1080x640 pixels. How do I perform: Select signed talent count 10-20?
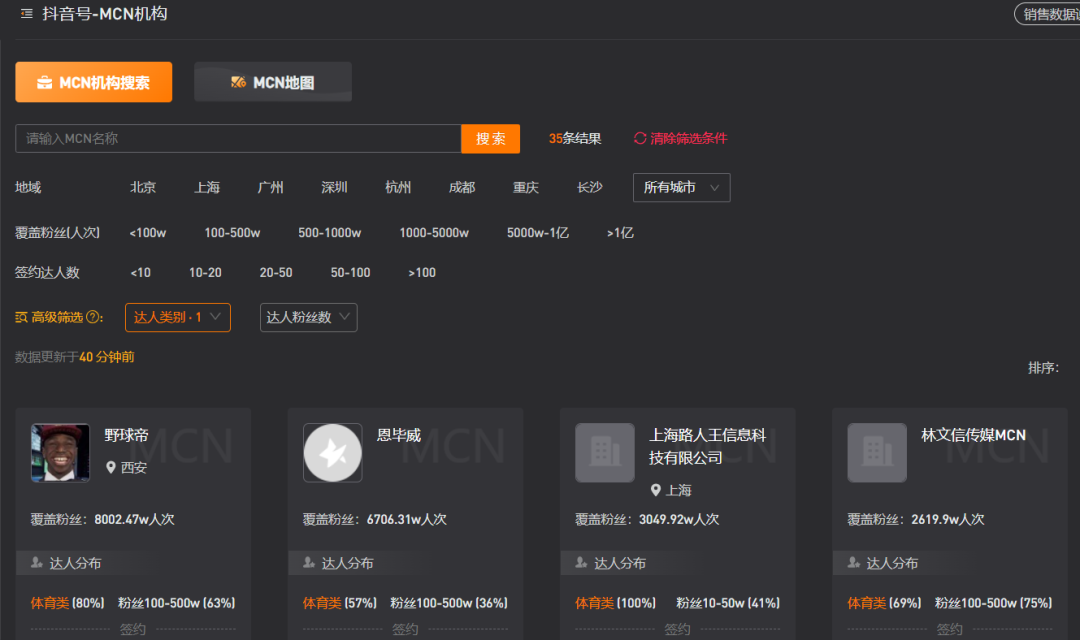click(205, 273)
